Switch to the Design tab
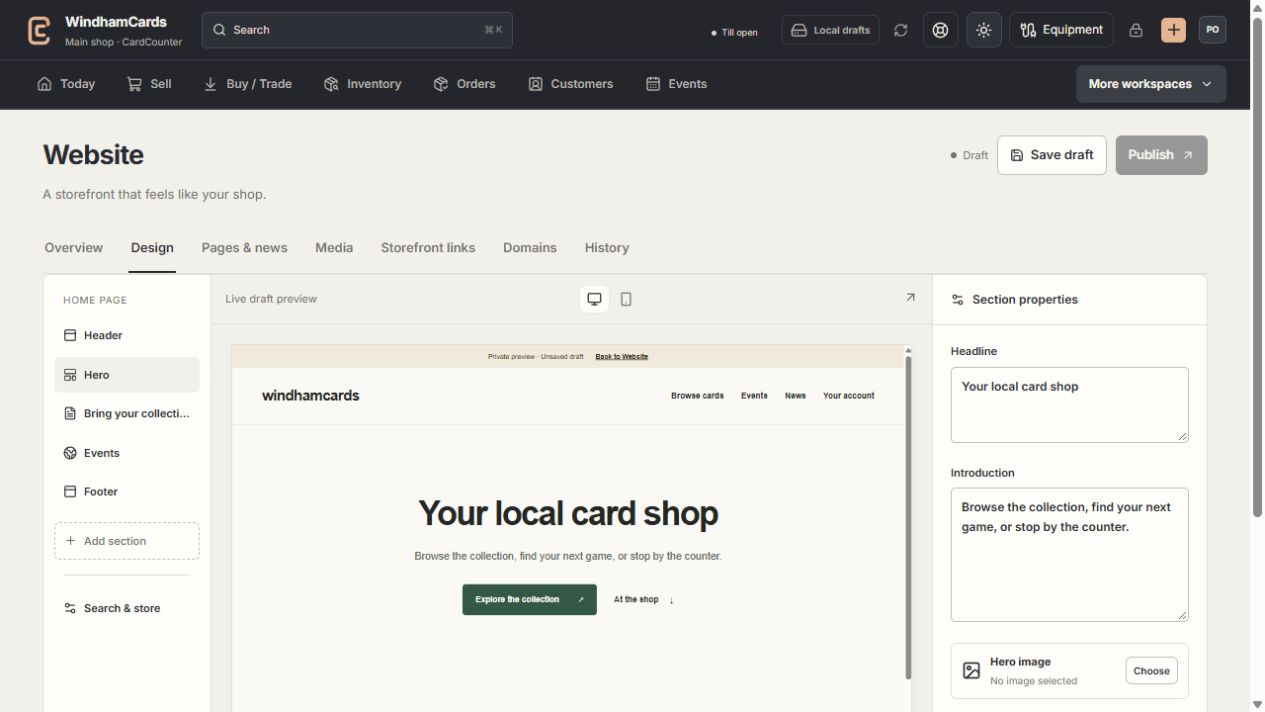This screenshot has width=1265, height=712. (x=152, y=248)
